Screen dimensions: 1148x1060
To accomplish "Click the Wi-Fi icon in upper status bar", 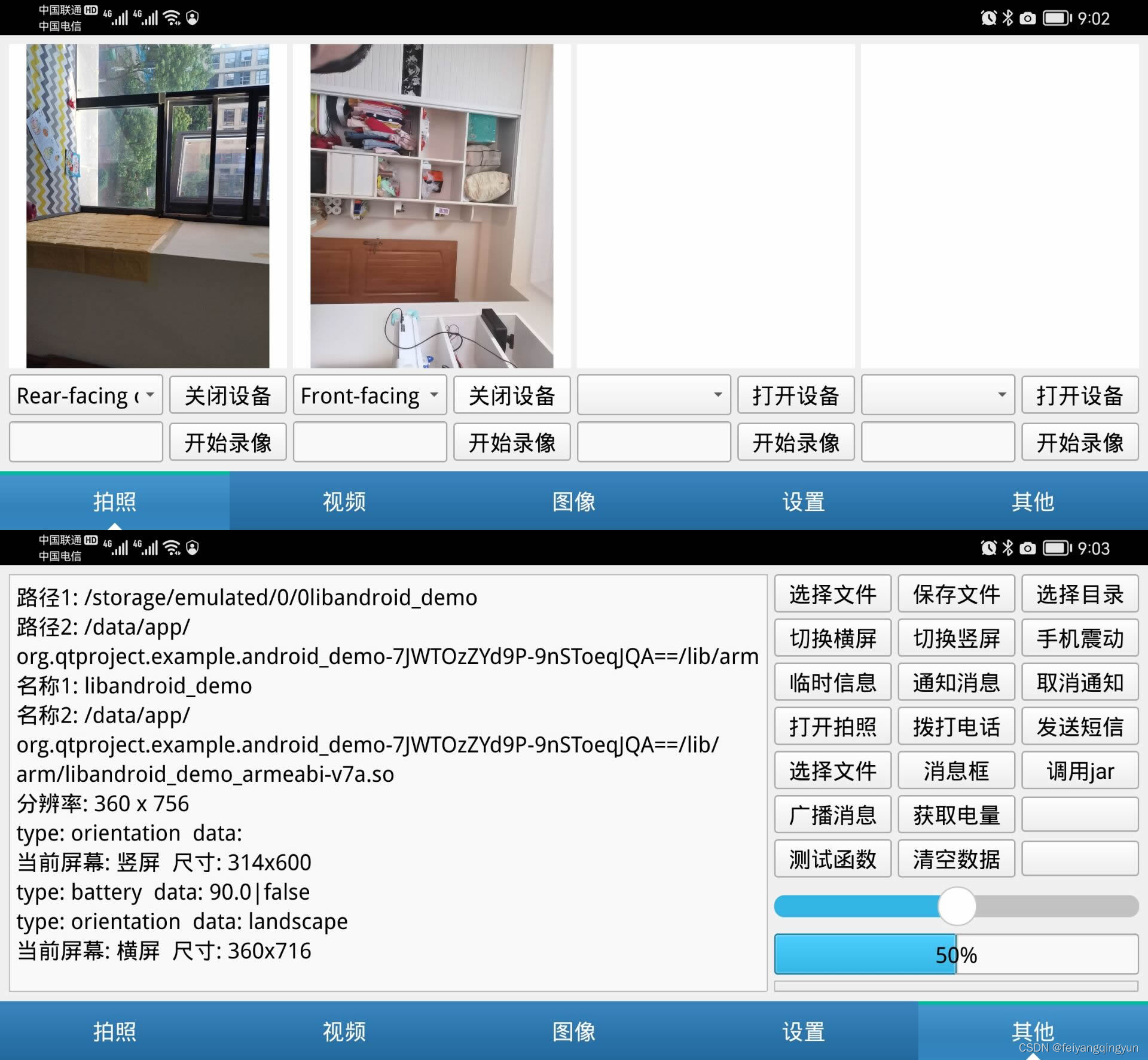I will (x=172, y=18).
